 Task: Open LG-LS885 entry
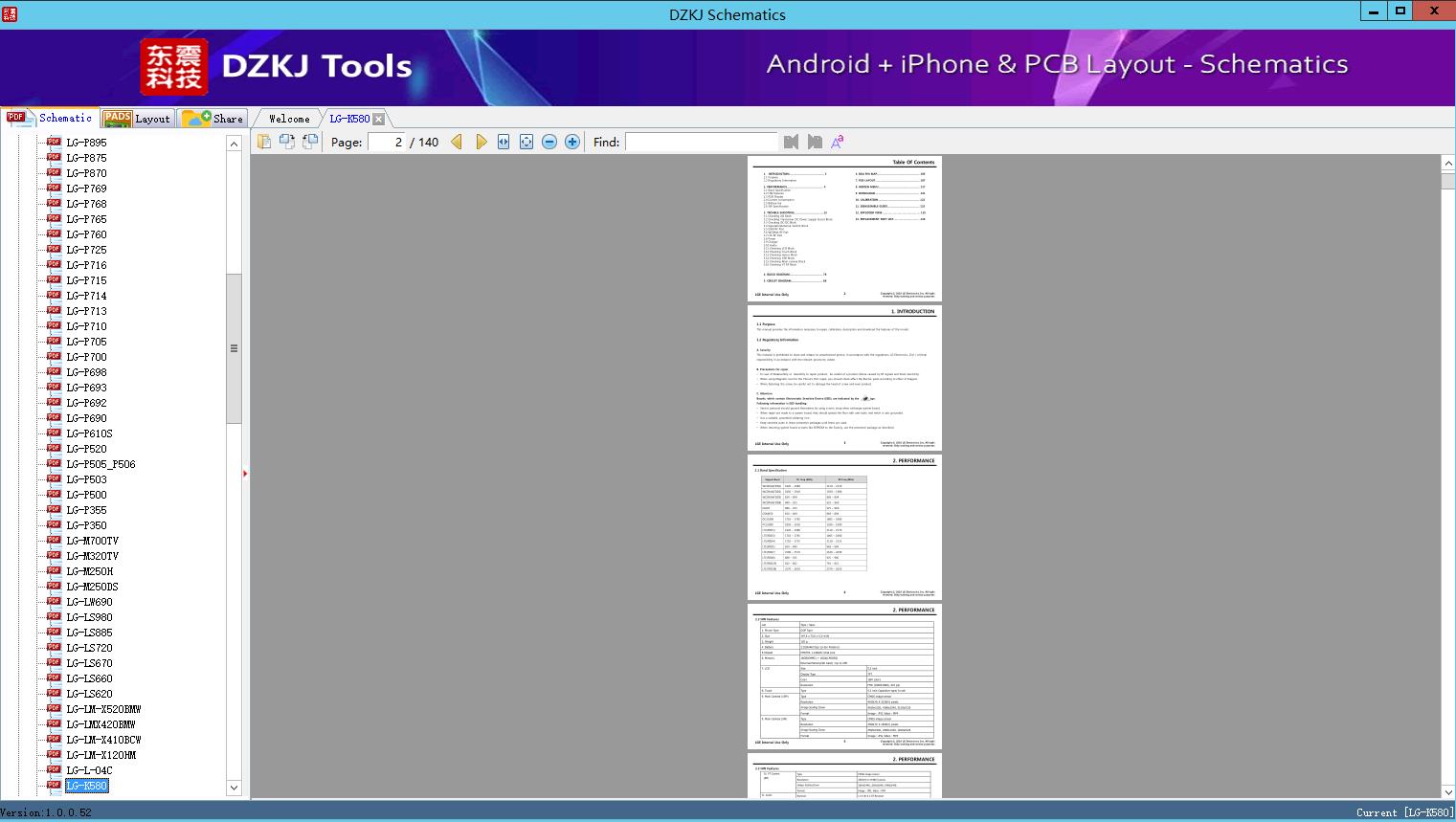(89, 633)
